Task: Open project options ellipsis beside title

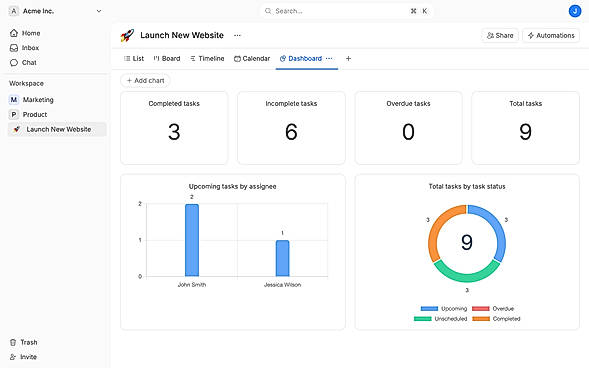Action: tap(237, 35)
